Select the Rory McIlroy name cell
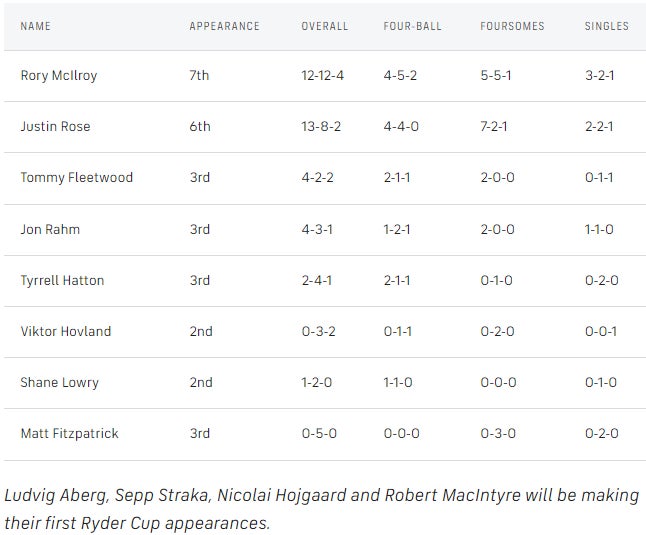Screen dimensions: 646x535 click(59, 75)
